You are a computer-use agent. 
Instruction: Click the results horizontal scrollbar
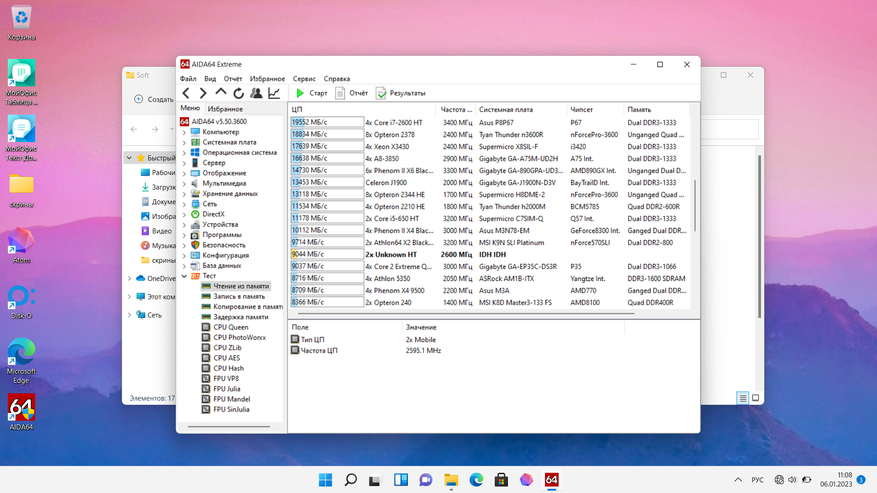466,314
